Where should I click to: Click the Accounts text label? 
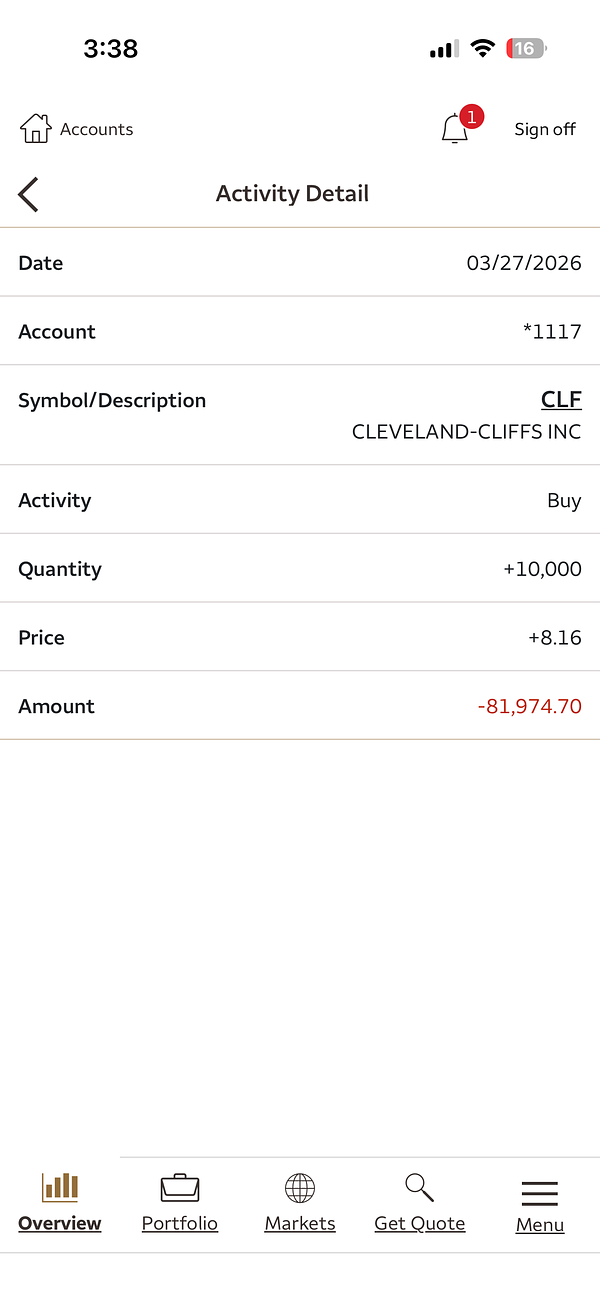coord(96,129)
